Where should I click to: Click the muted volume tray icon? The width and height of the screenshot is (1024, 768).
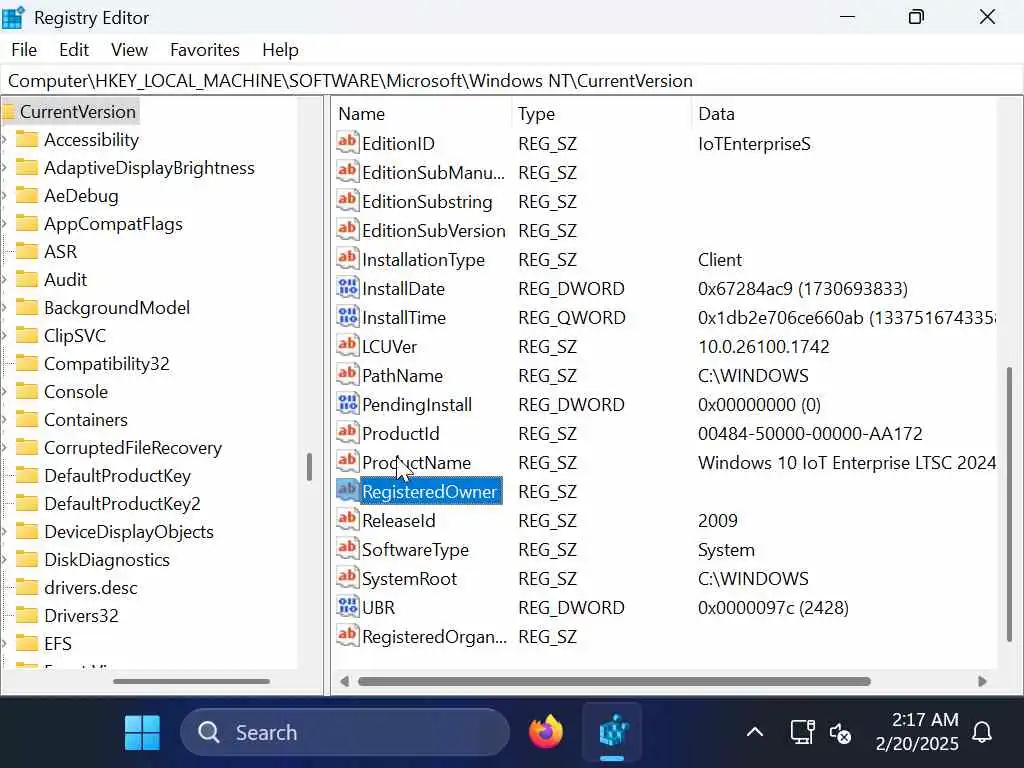coord(840,733)
